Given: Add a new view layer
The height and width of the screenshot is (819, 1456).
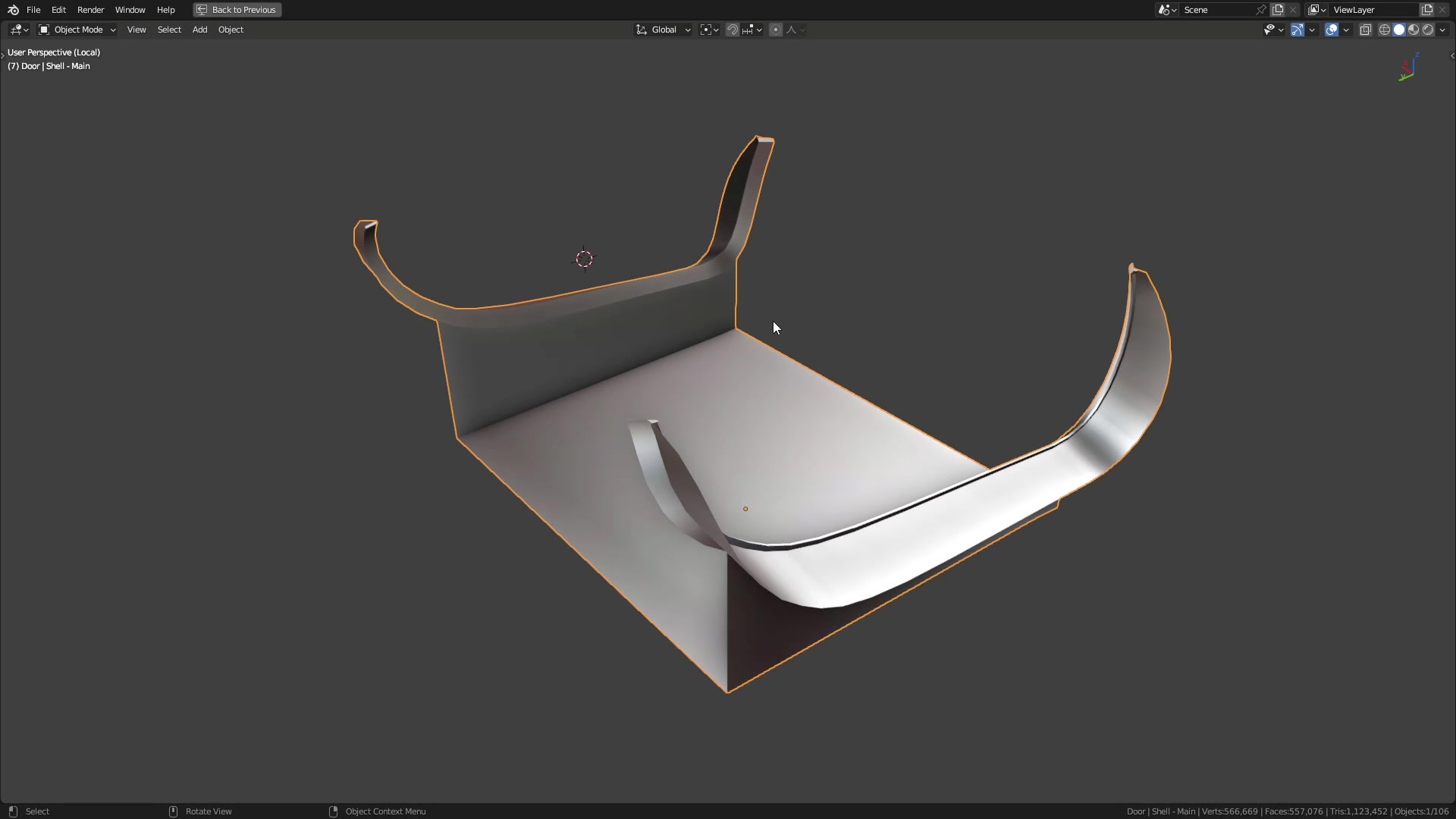Looking at the screenshot, I should [x=1427, y=10].
